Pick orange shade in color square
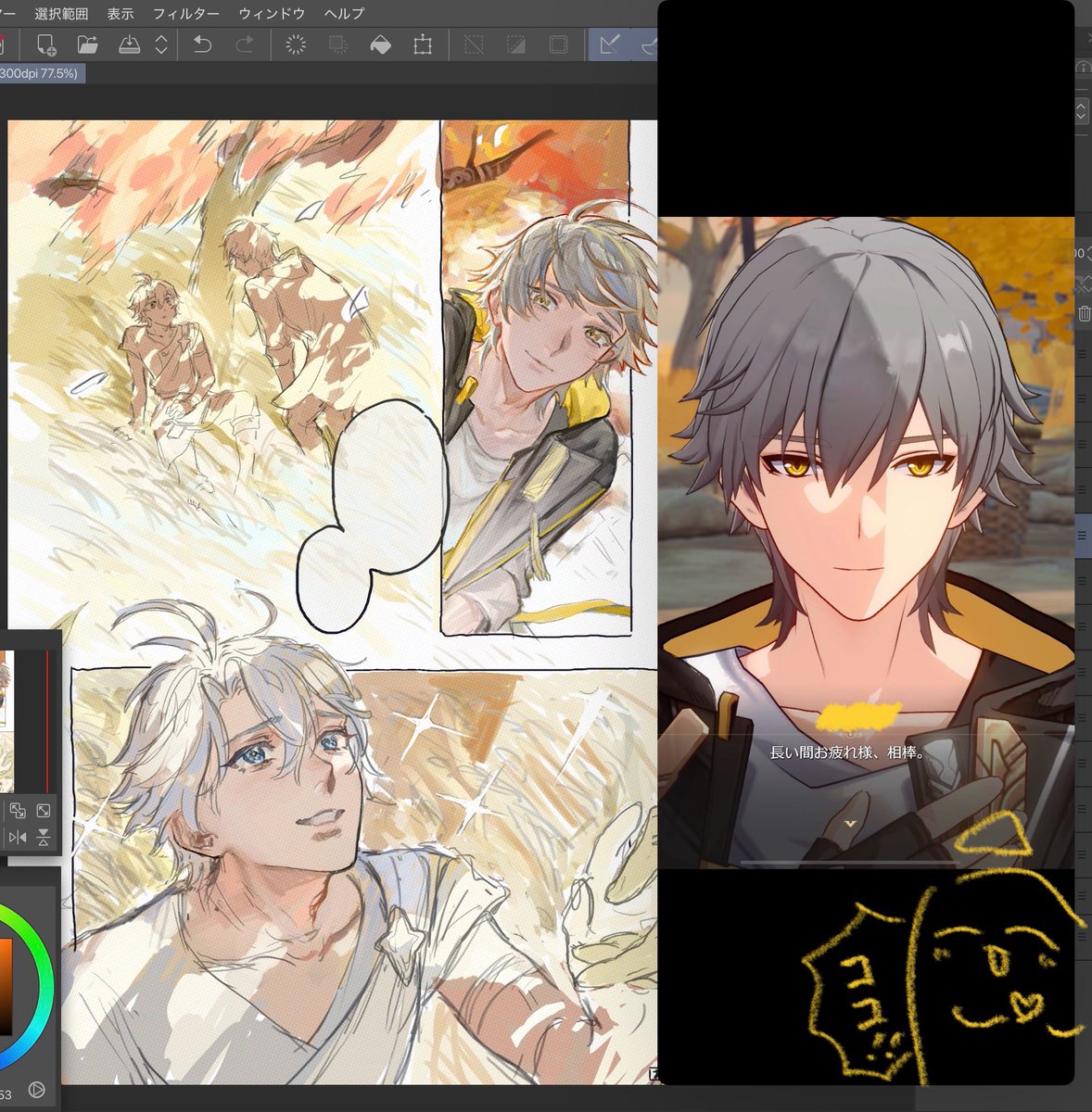 pyautogui.click(x=5, y=987)
